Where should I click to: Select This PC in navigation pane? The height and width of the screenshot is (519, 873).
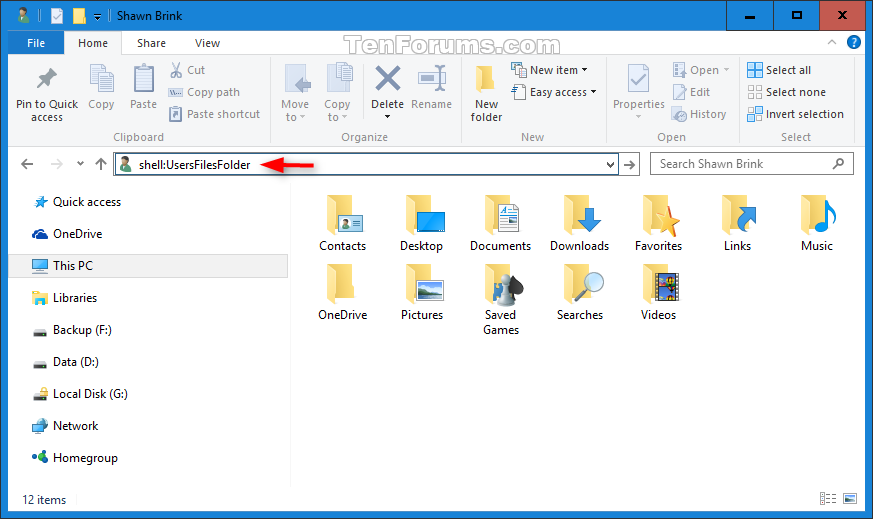[x=148, y=266]
